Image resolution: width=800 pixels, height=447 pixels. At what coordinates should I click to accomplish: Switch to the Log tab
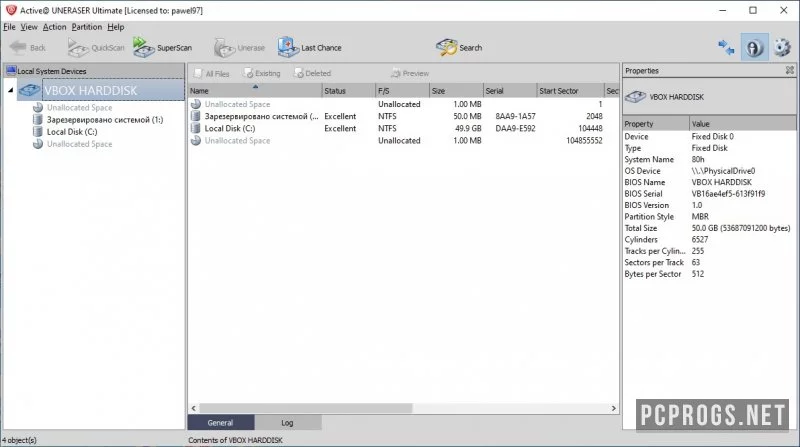(x=287, y=423)
